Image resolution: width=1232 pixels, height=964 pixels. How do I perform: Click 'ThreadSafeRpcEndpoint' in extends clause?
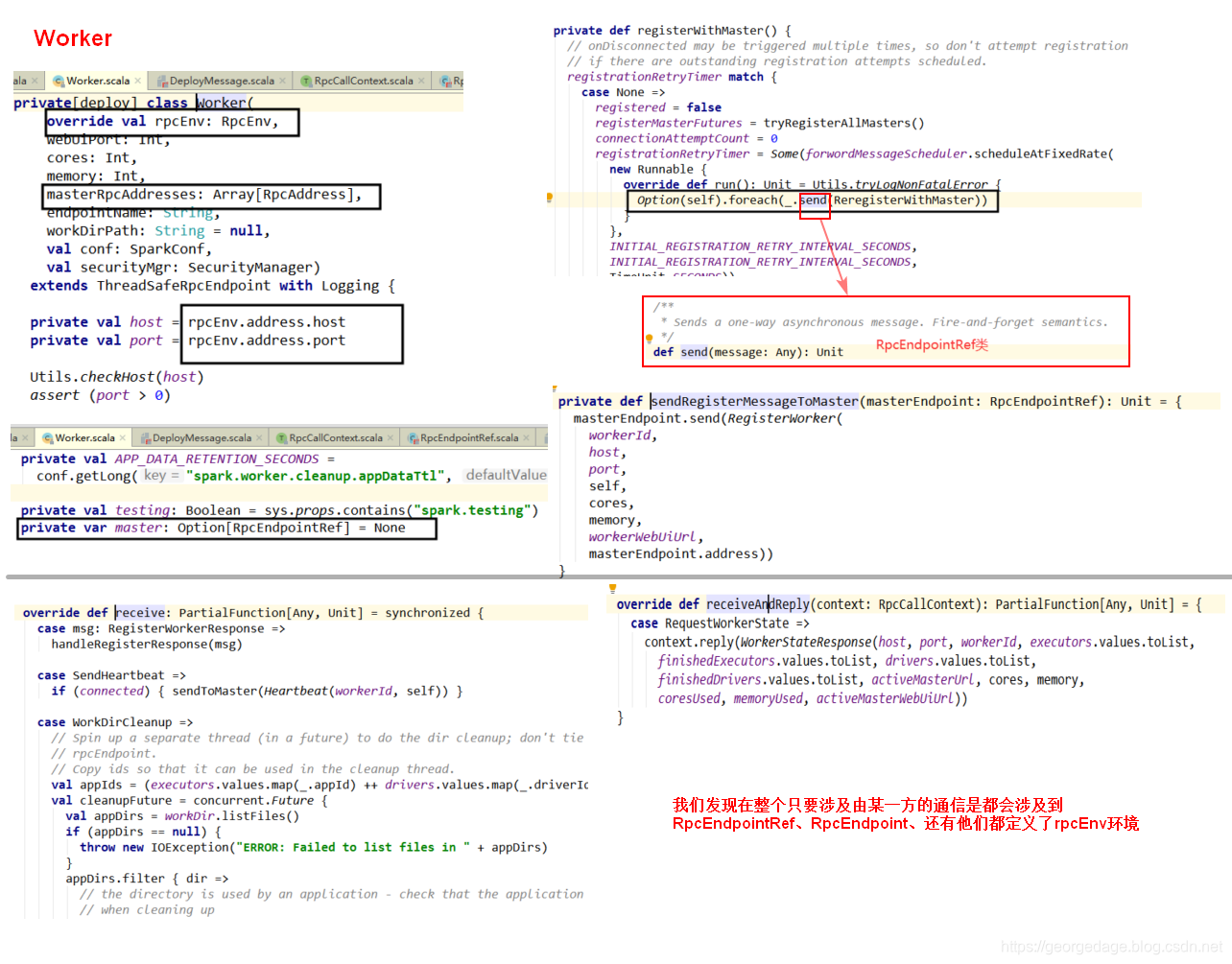183,286
